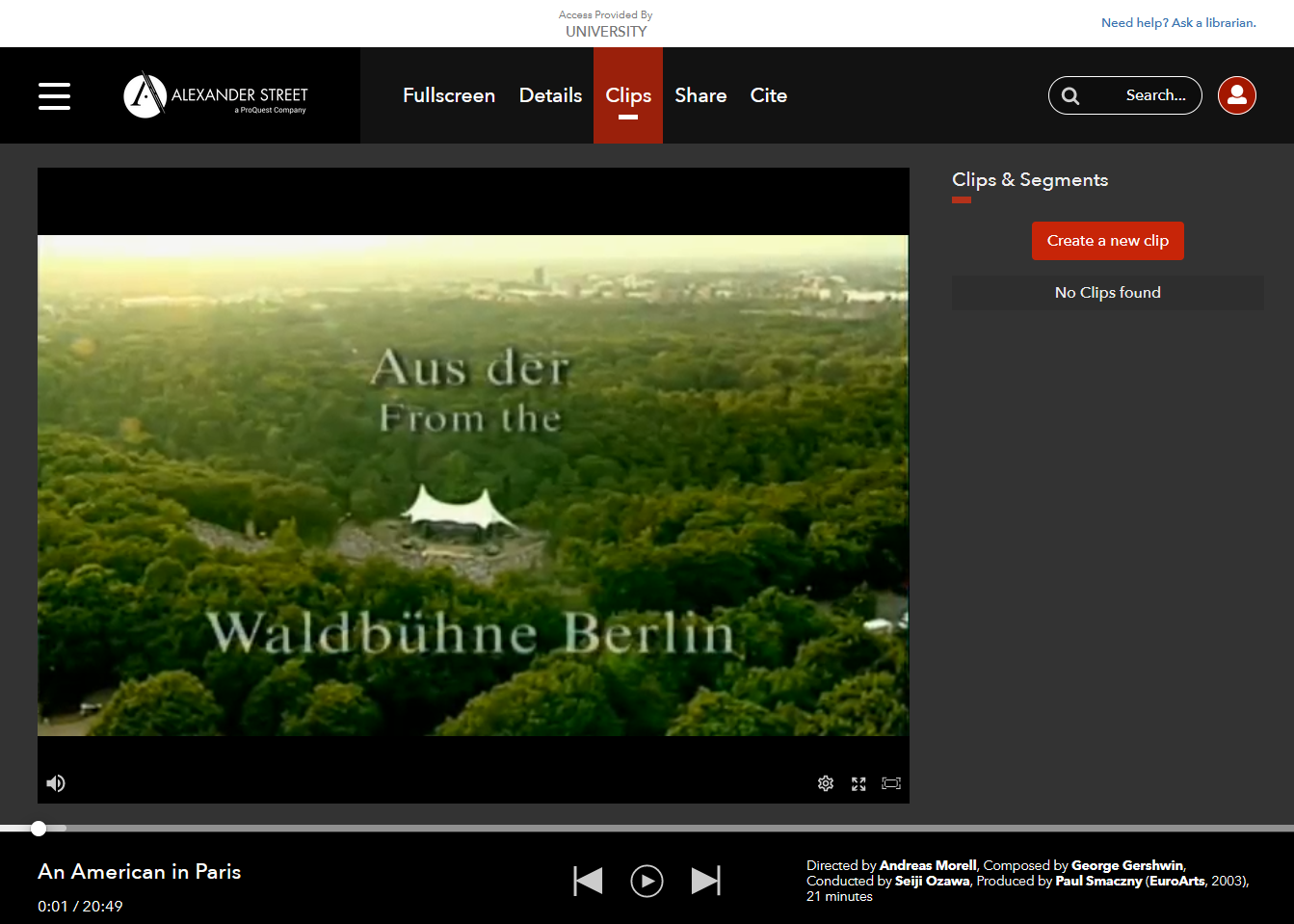The image size is (1294, 924).
Task: Open the user account profile icon
Action: pyautogui.click(x=1237, y=95)
